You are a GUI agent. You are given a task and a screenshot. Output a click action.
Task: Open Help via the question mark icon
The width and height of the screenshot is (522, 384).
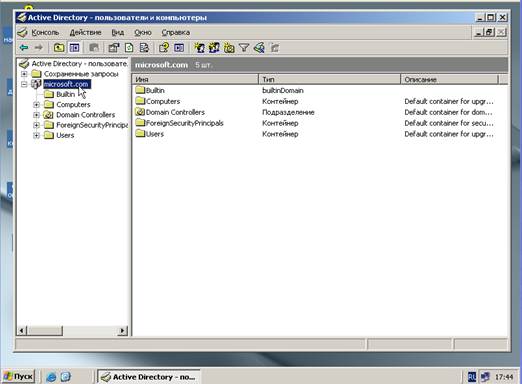tap(164, 48)
